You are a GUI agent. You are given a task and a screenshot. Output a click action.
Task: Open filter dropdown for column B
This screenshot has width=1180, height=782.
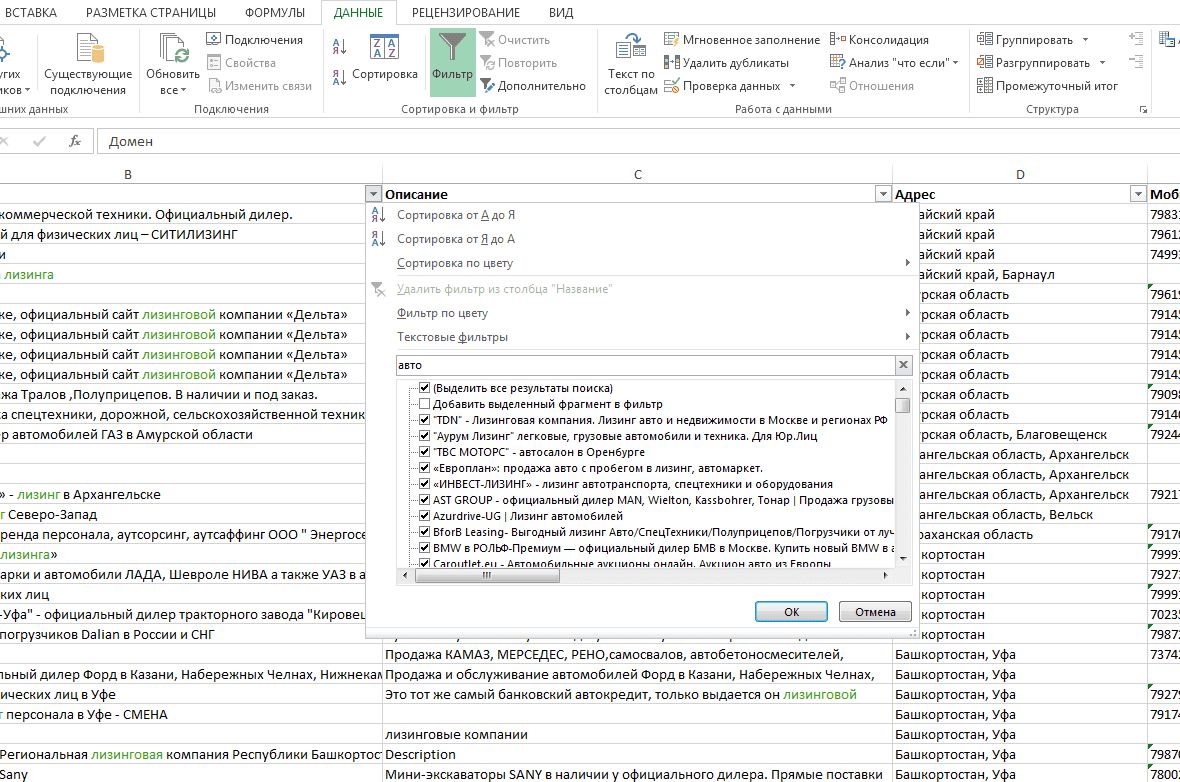[x=373, y=194]
